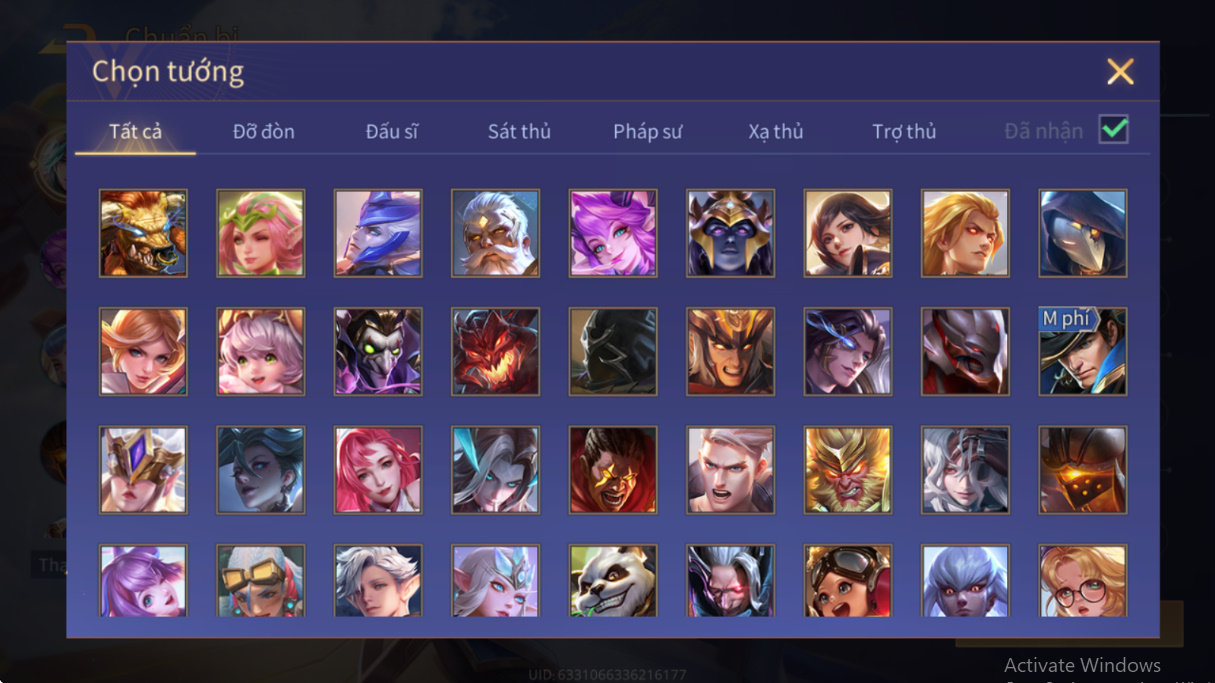Select the Đấu sĩ category tab
This screenshot has height=683, width=1215.
(x=391, y=131)
